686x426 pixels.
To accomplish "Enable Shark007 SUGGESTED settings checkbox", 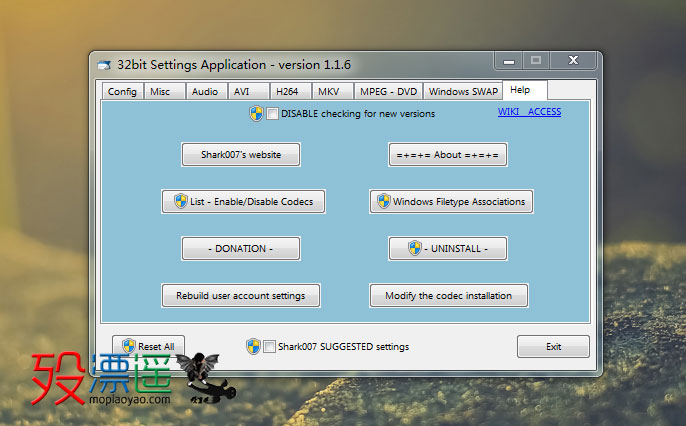I will [270, 346].
